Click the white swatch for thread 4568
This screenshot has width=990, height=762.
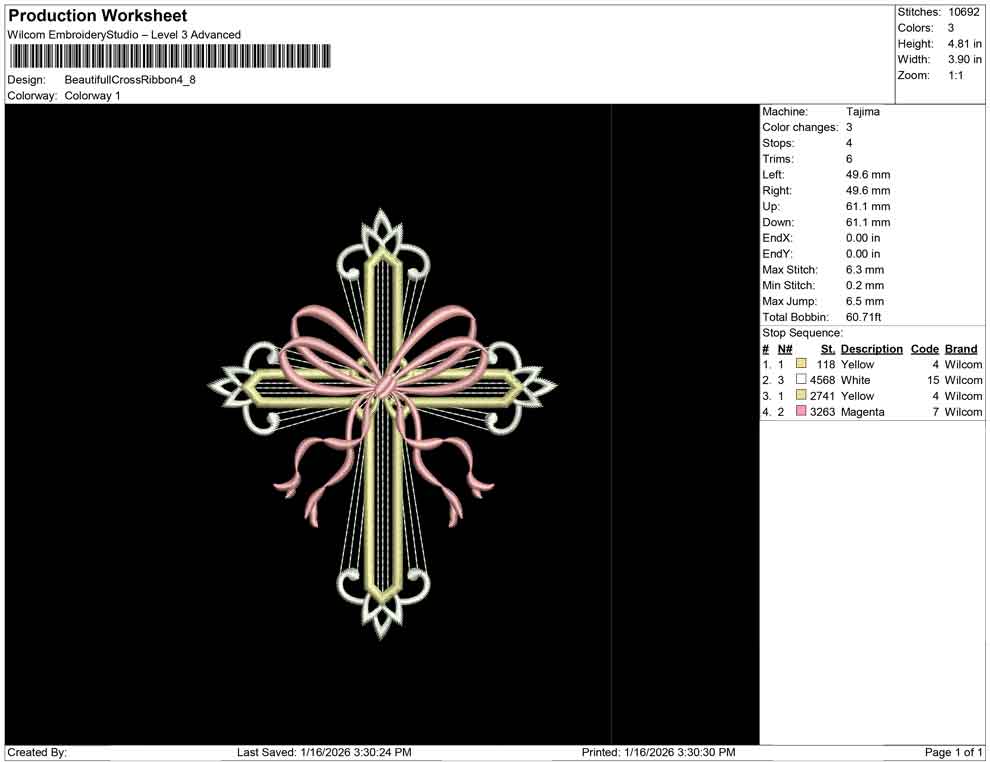click(x=799, y=380)
